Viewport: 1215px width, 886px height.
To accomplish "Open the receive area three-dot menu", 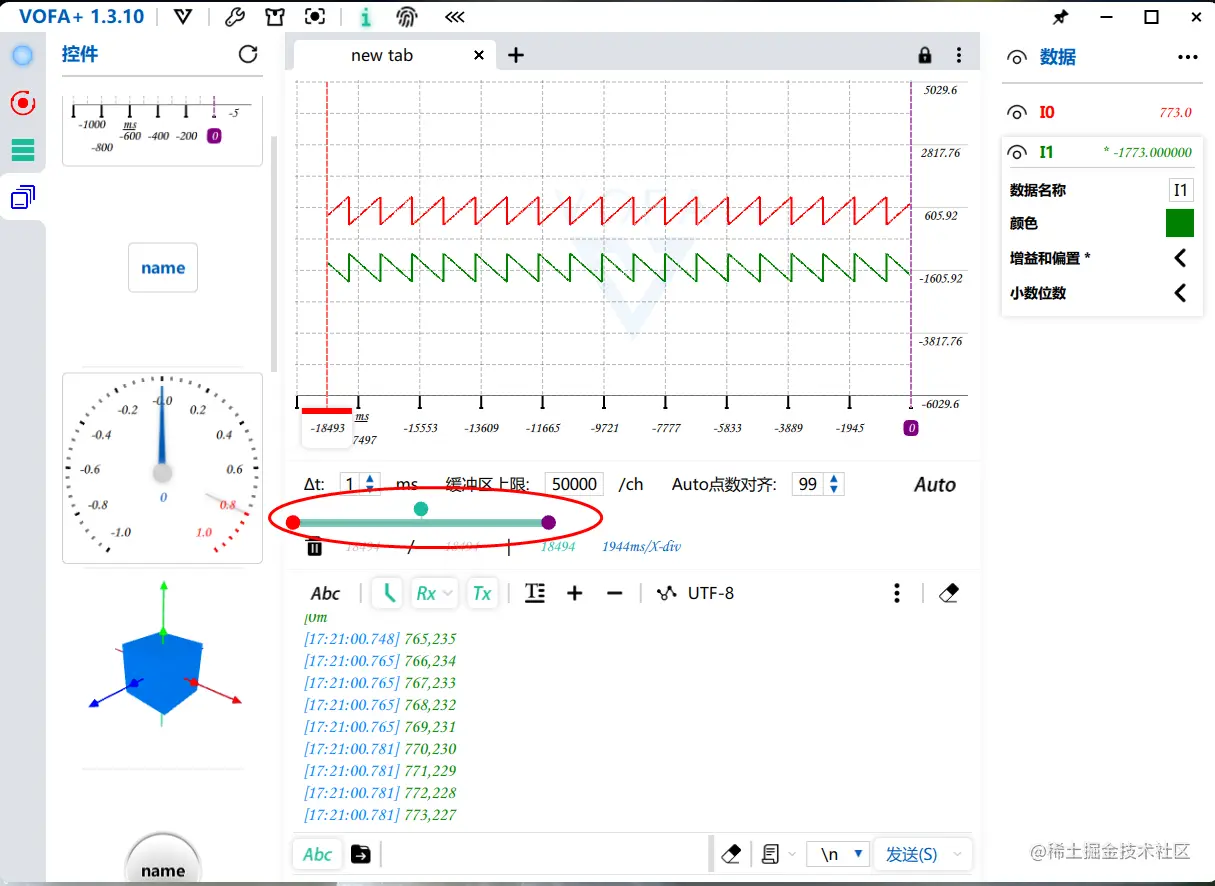I will (897, 593).
